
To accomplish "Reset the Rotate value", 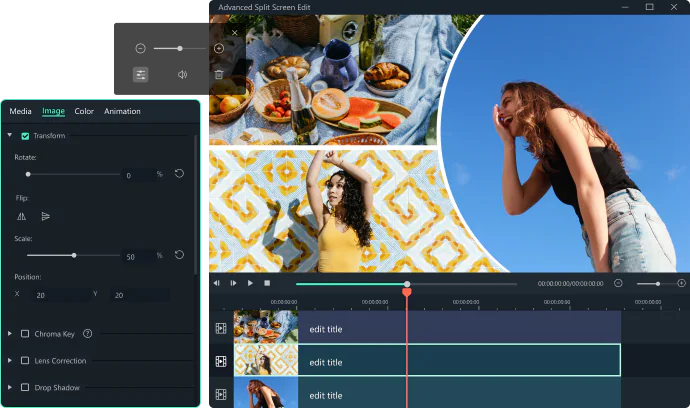I will coord(179,174).
